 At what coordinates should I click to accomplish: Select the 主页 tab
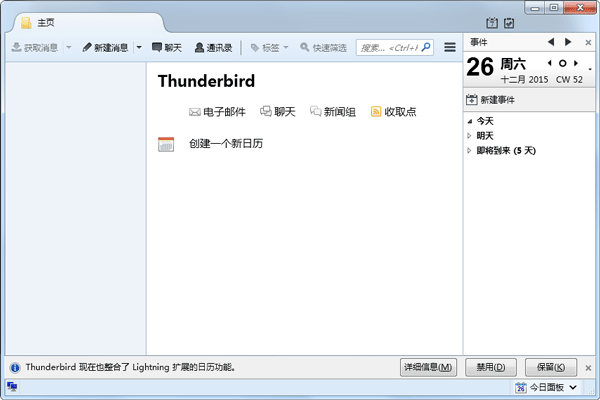tap(89, 23)
